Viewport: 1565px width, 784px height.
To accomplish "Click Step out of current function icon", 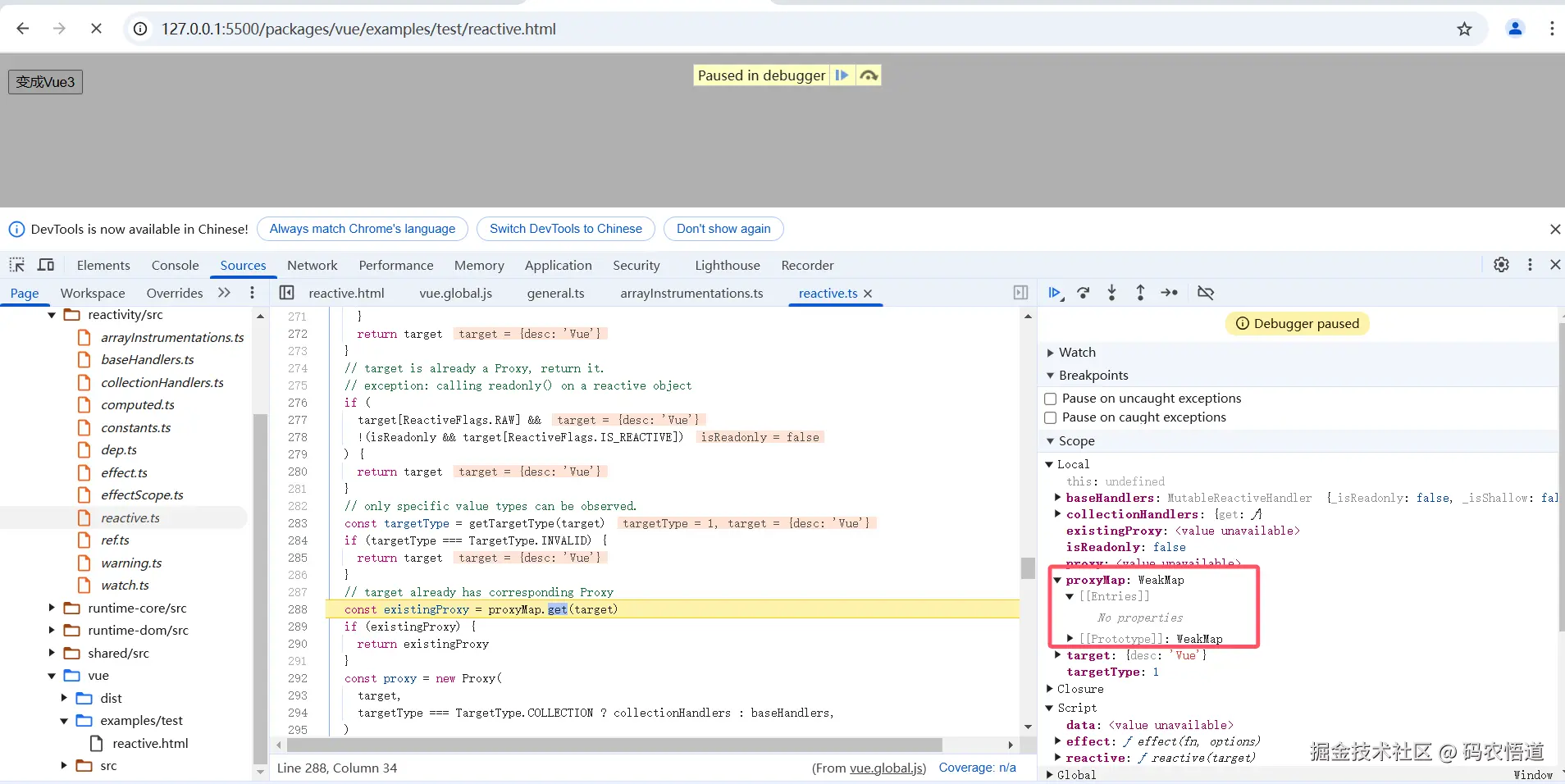I will [1140, 293].
